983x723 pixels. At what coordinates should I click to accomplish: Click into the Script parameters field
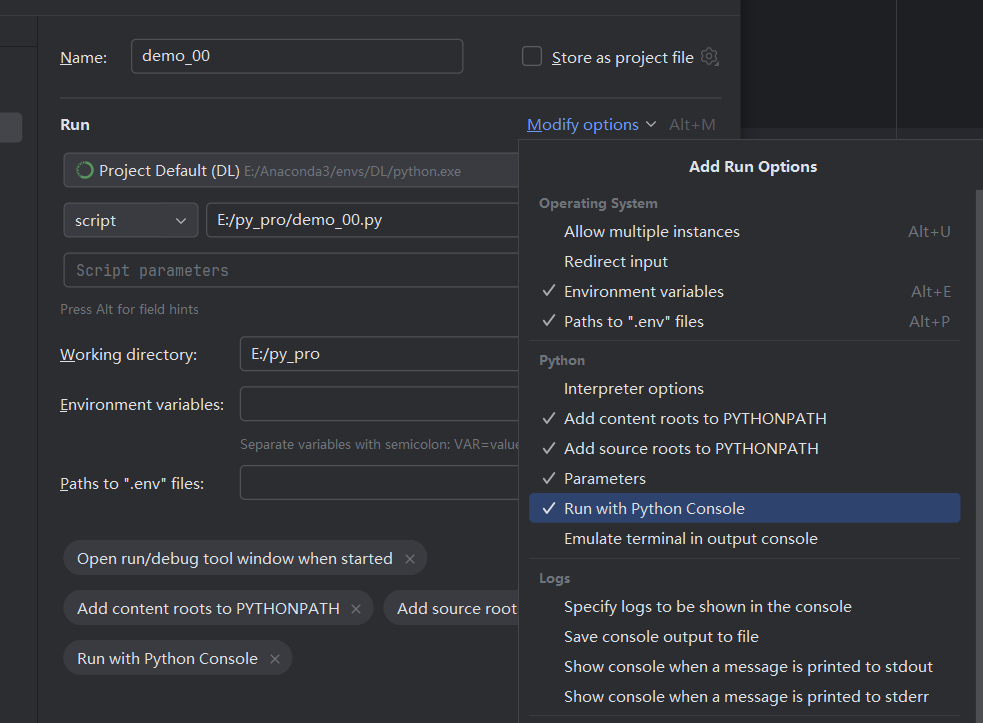[291, 270]
